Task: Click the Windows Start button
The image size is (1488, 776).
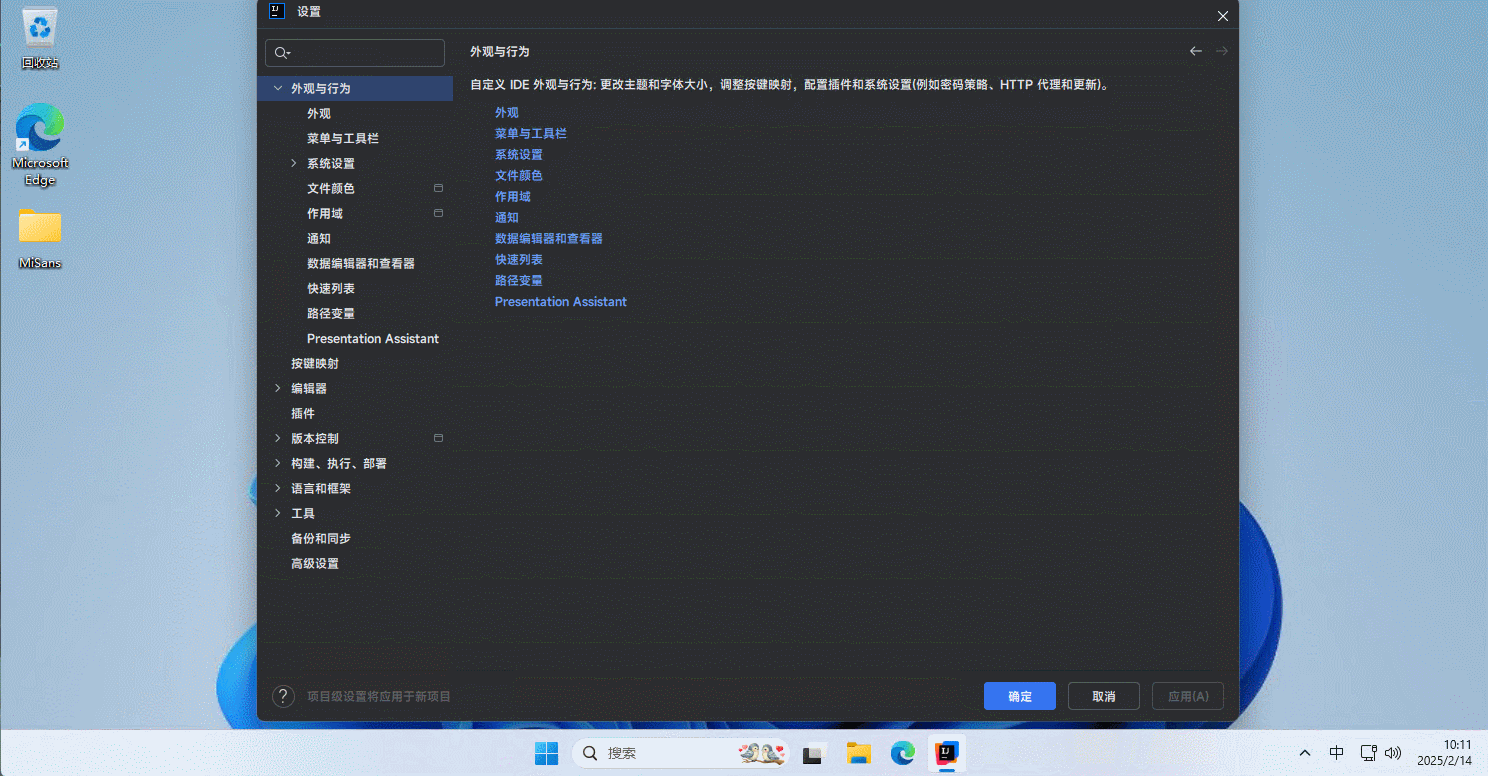Action: tap(546, 753)
